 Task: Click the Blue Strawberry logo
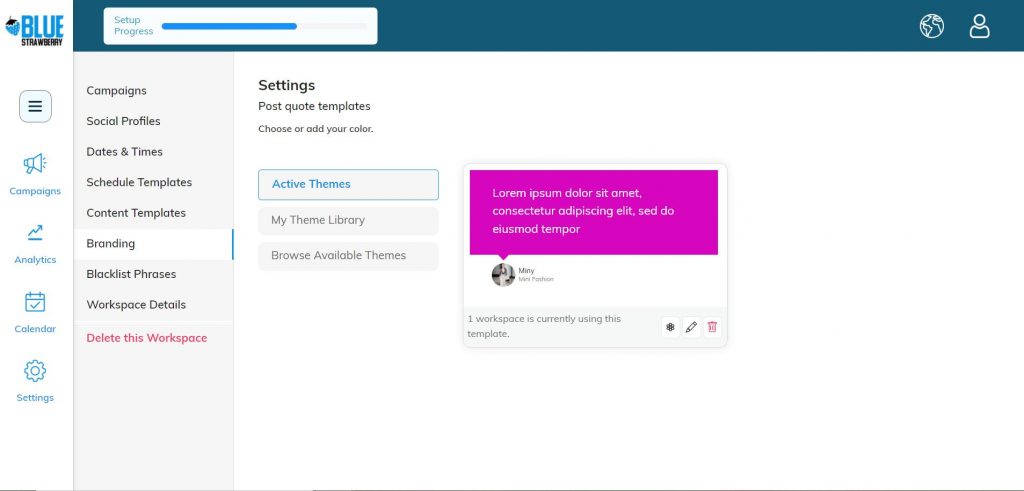(35, 30)
